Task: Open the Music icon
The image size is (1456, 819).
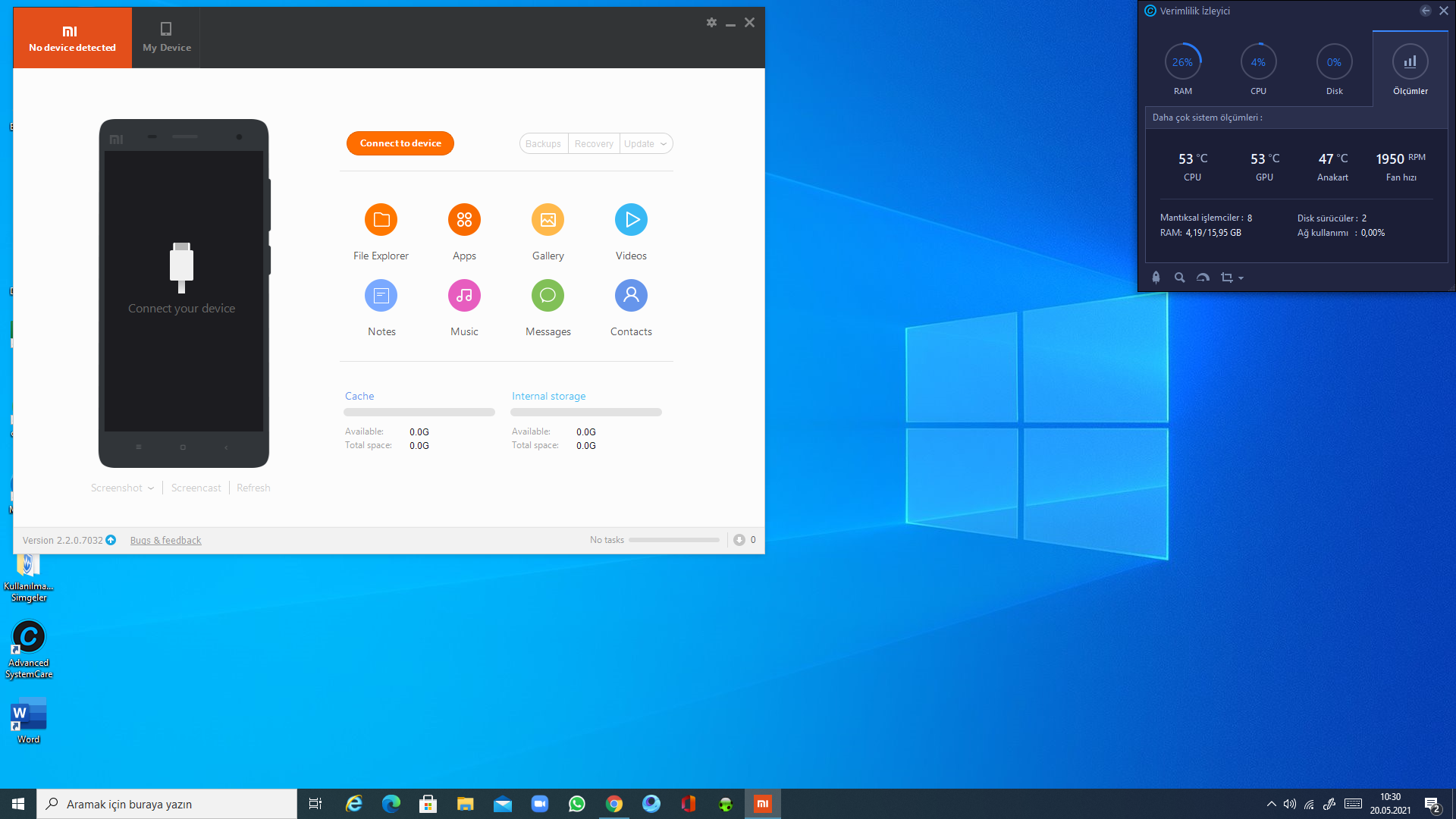Action: pyautogui.click(x=464, y=296)
